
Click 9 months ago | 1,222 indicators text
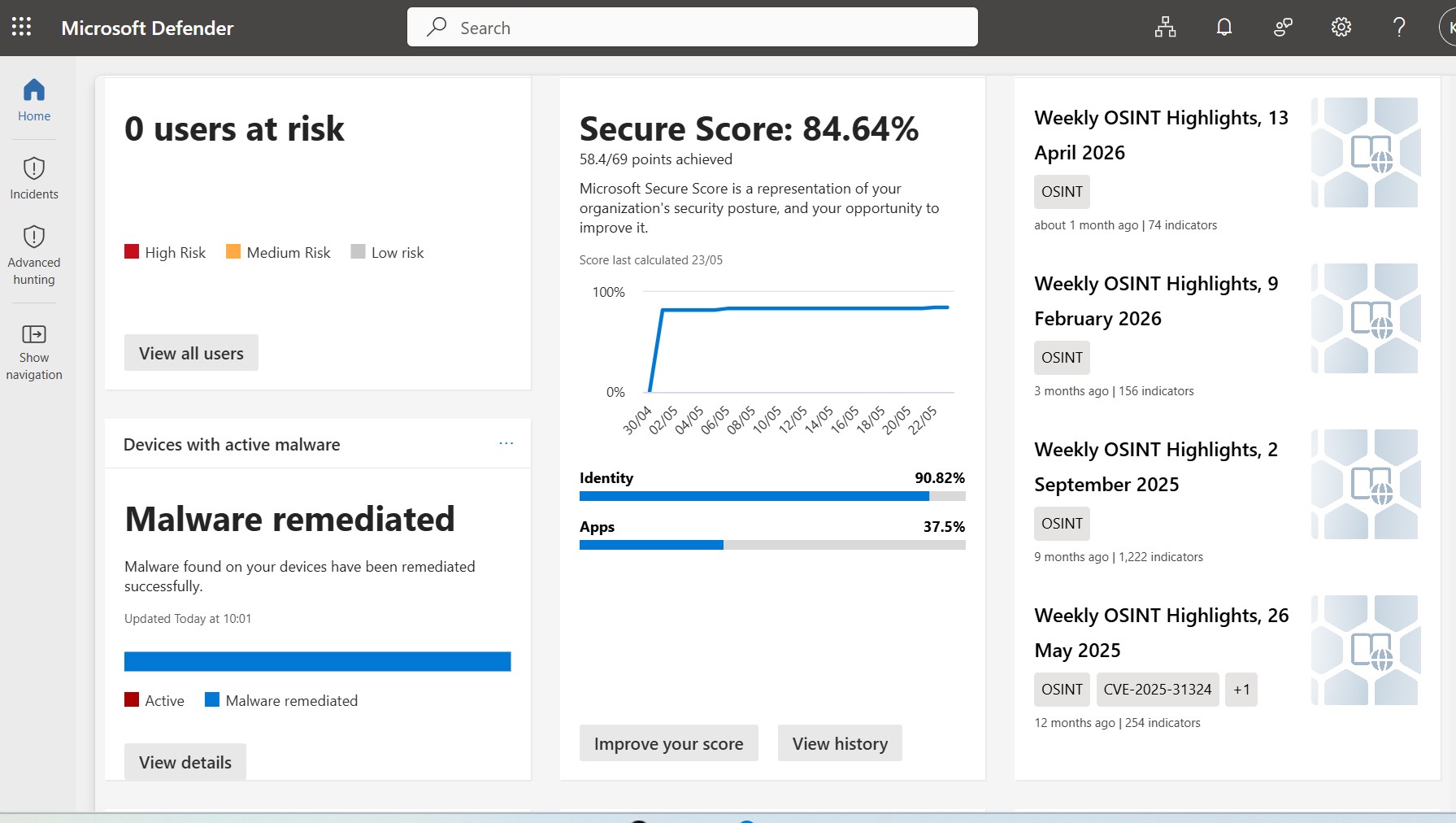[1119, 557]
